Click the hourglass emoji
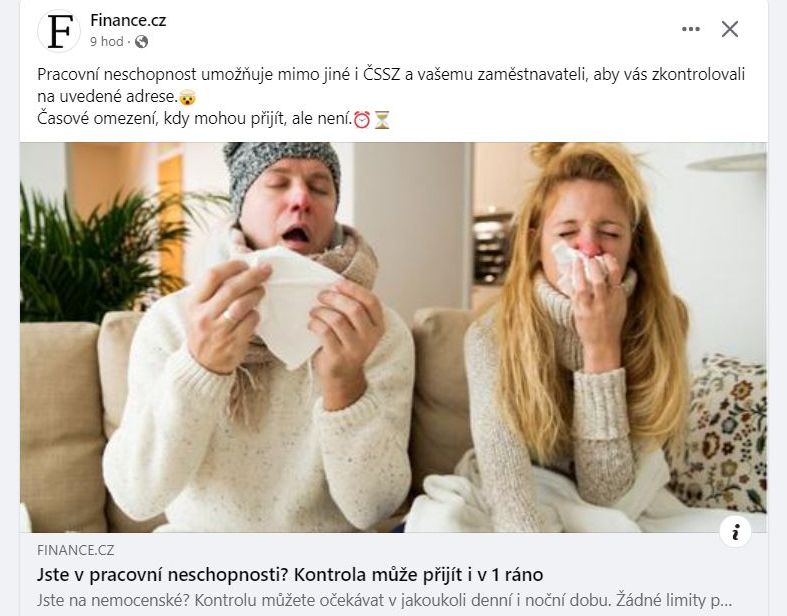The image size is (787, 616). point(382,119)
